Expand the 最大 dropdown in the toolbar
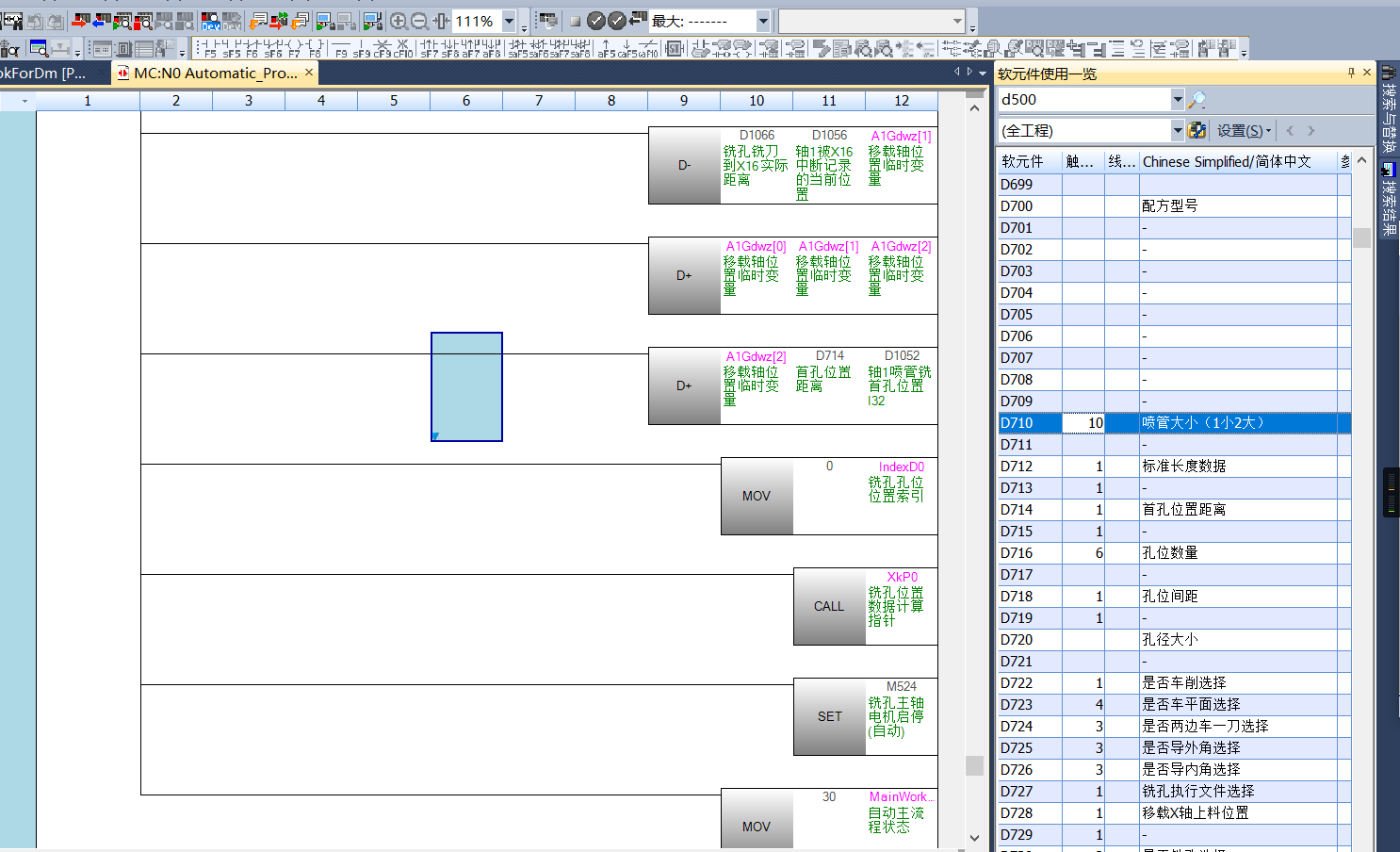Screen dimensions: 1400x852 click(x=763, y=21)
